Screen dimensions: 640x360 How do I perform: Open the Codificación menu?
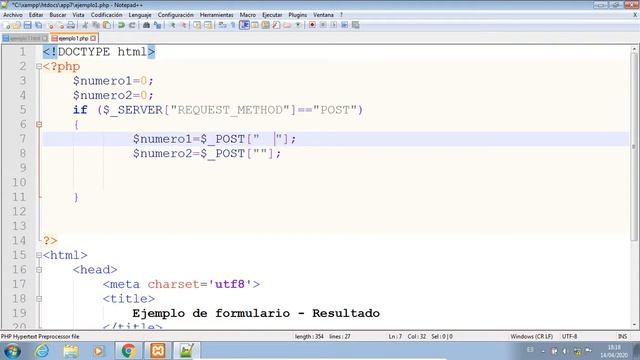coord(106,15)
